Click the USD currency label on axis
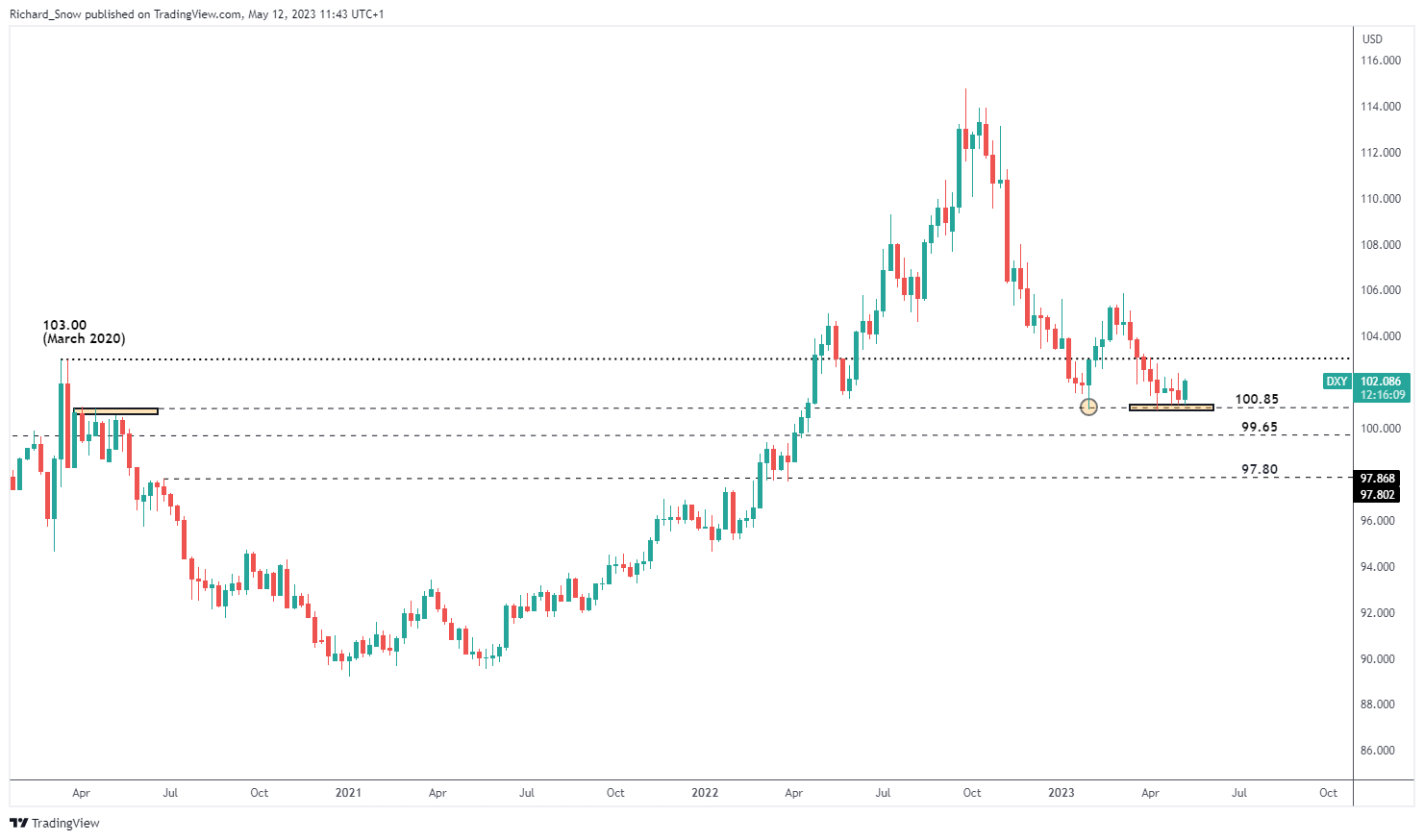The width and height of the screenshot is (1424, 840). [1372, 39]
